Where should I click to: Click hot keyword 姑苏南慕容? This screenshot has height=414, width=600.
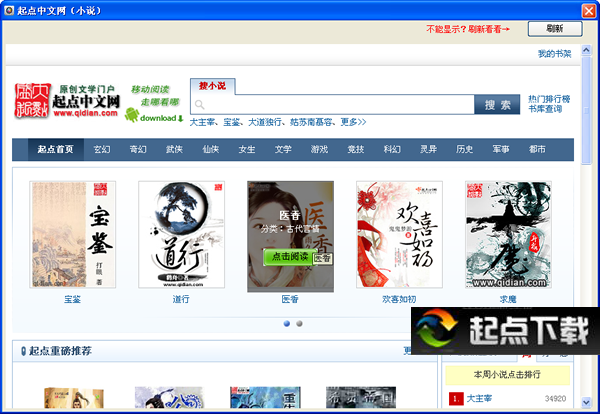coord(311,122)
